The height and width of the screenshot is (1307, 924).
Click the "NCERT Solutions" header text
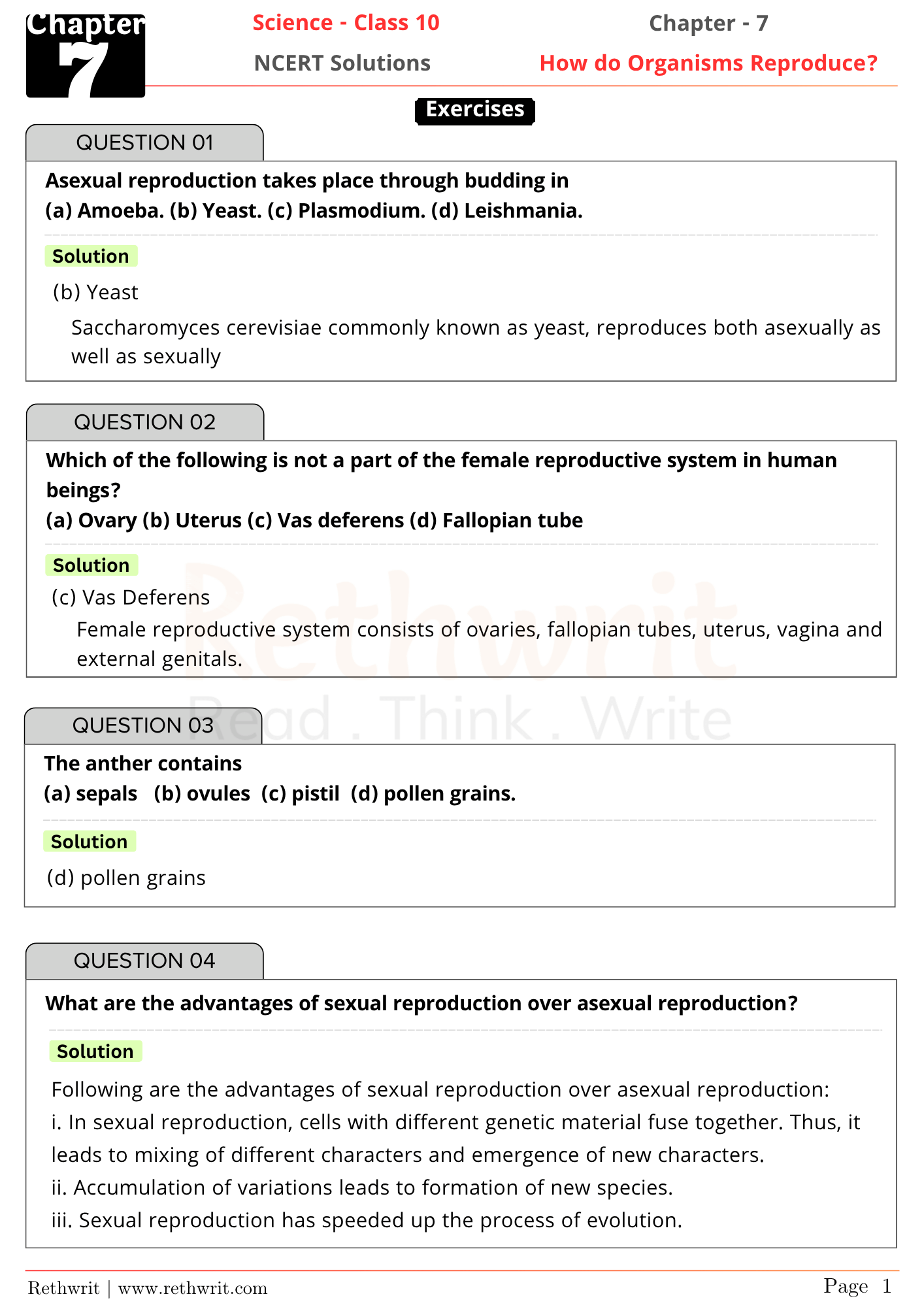pyautogui.click(x=342, y=63)
